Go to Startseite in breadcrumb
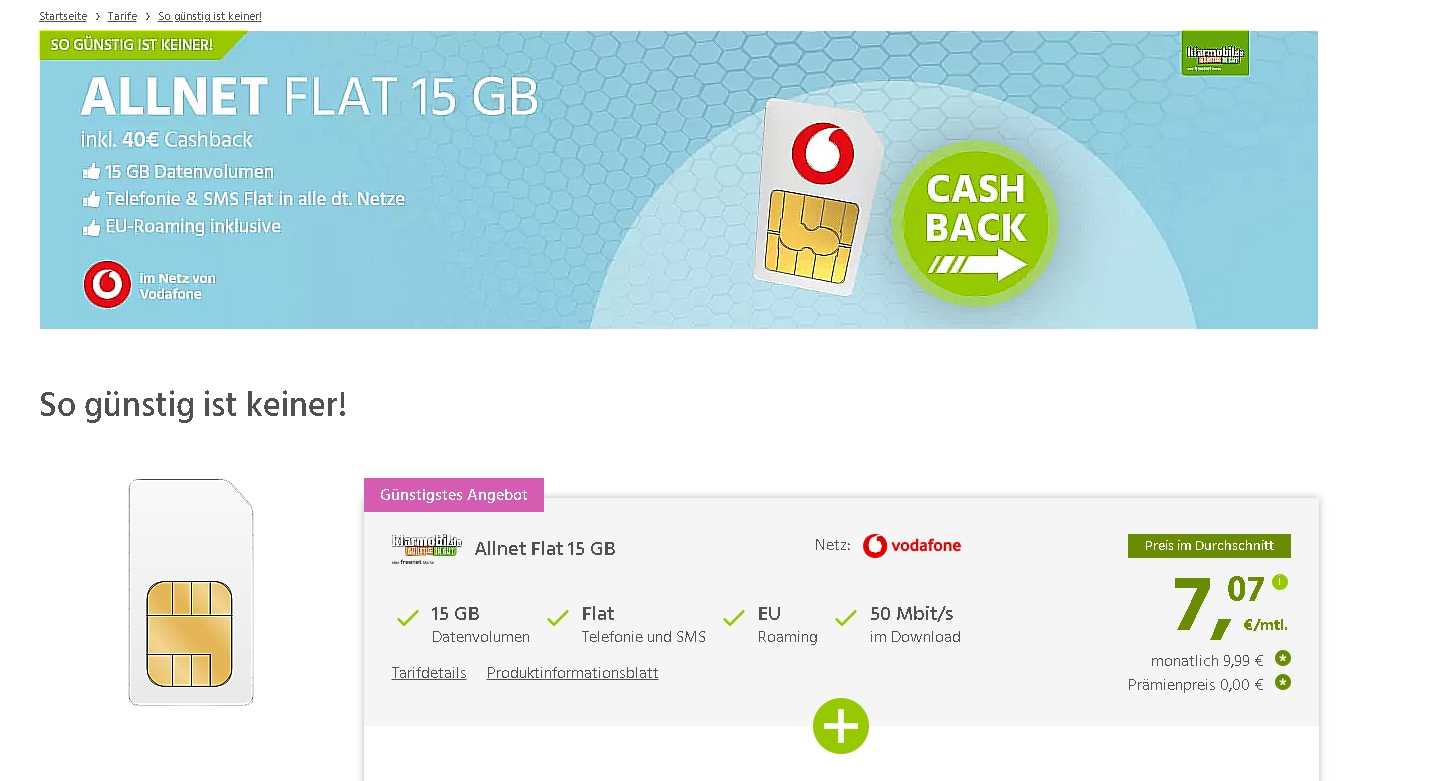The width and height of the screenshot is (1436, 781). click(63, 16)
